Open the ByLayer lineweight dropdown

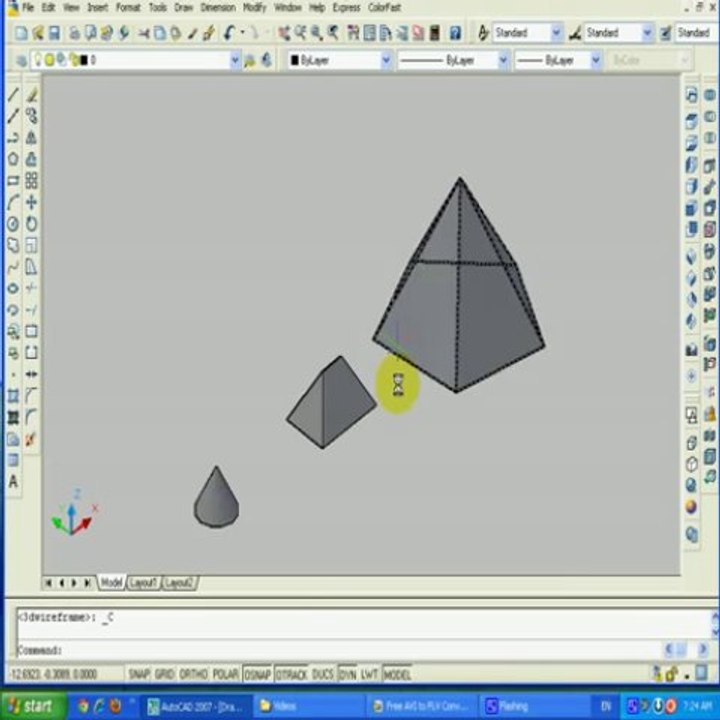tap(596, 60)
